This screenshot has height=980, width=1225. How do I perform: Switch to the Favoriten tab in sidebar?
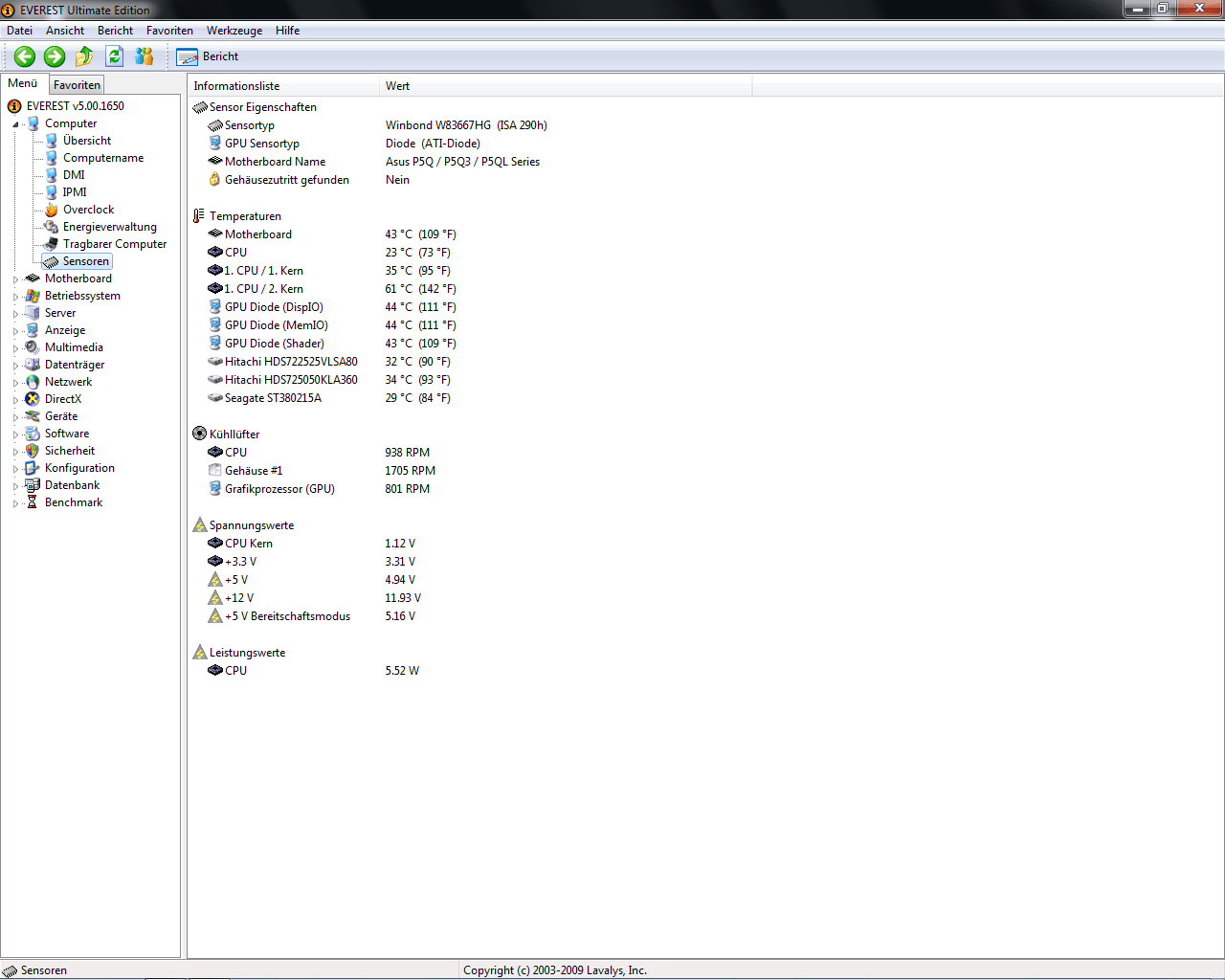tap(77, 85)
